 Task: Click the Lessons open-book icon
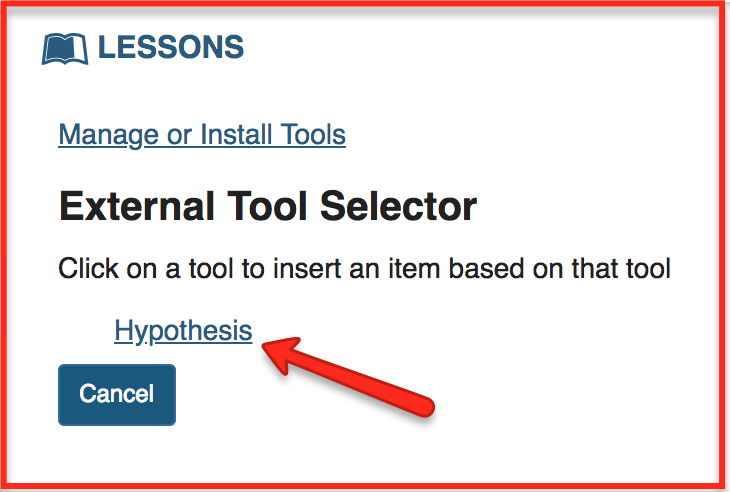click(65, 48)
